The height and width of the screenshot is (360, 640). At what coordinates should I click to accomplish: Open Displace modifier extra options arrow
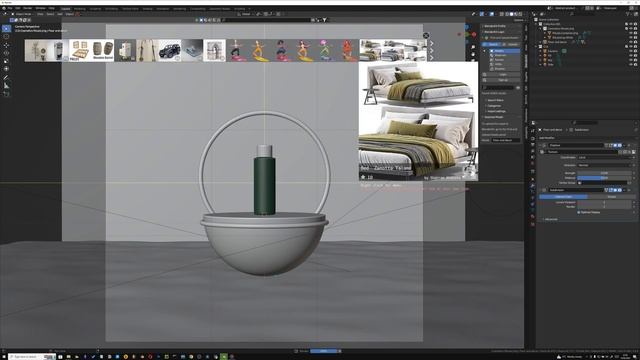tap(624, 145)
